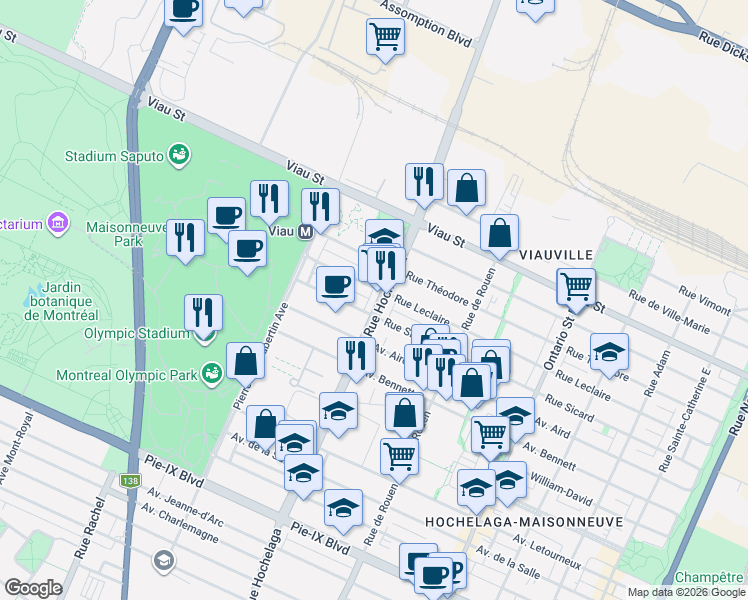Open the school pin right of Ontario St
Viewport: 748px width, 600px height.
point(609,352)
